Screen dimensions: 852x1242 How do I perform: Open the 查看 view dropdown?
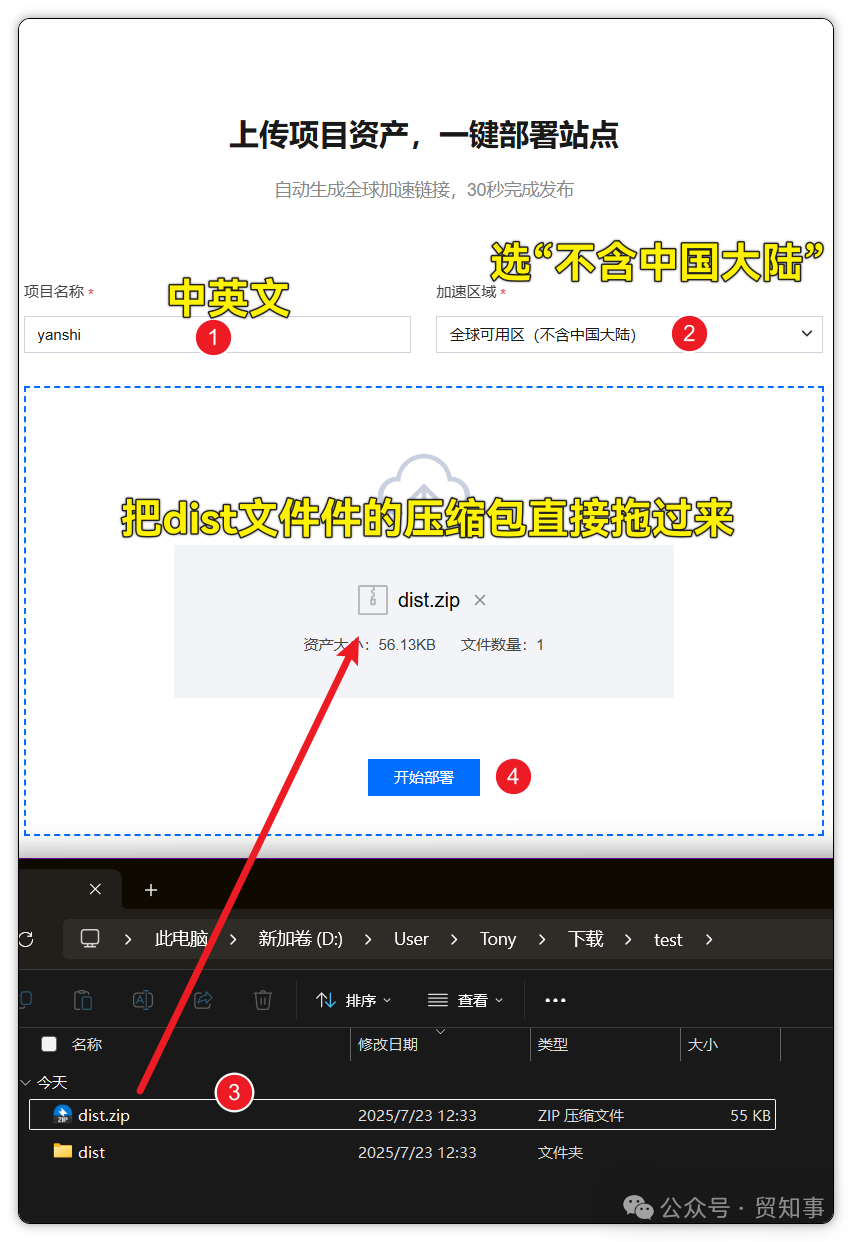pyautogui.click(x=465, y=1000)
